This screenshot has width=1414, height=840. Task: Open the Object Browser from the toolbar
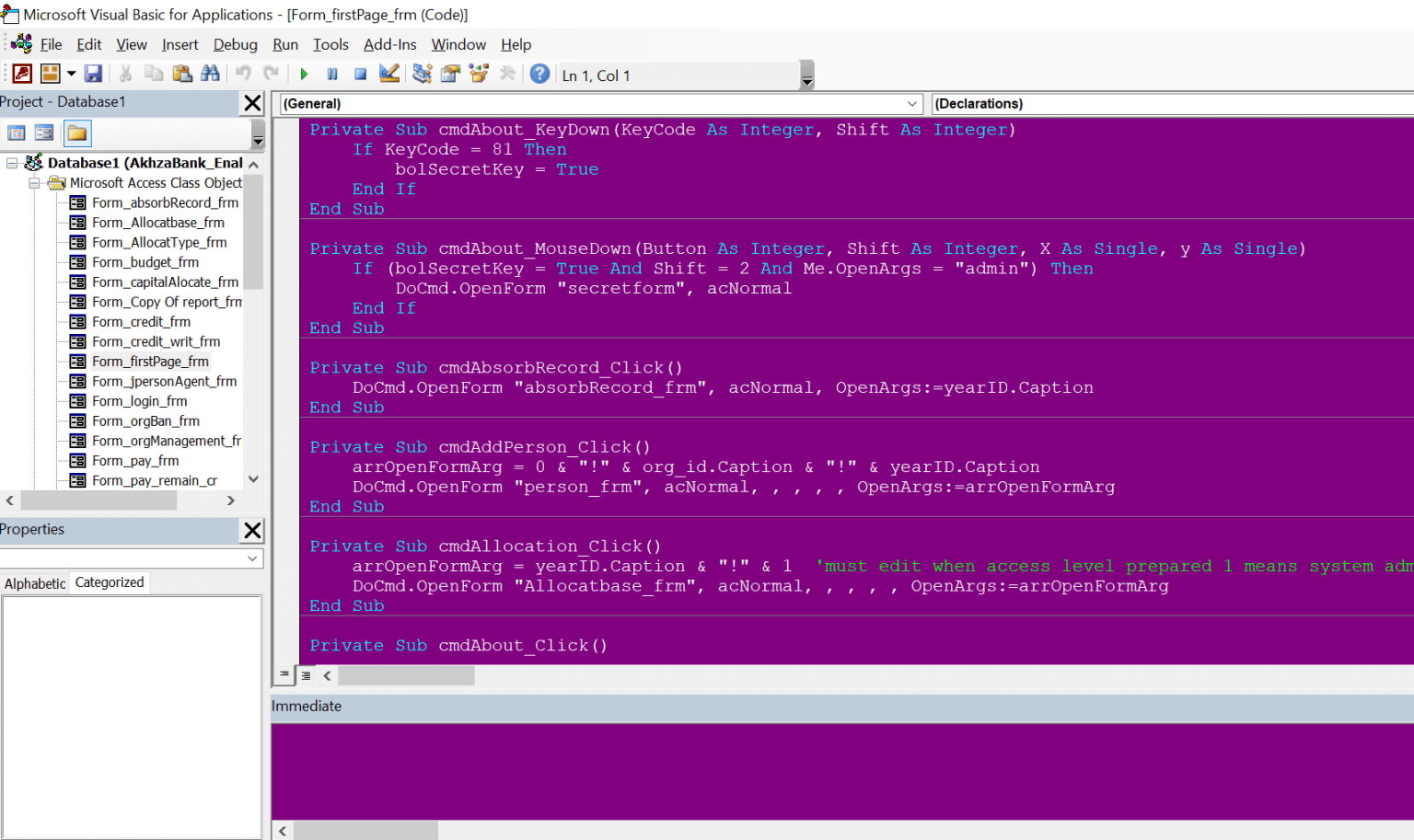(479, 74)
